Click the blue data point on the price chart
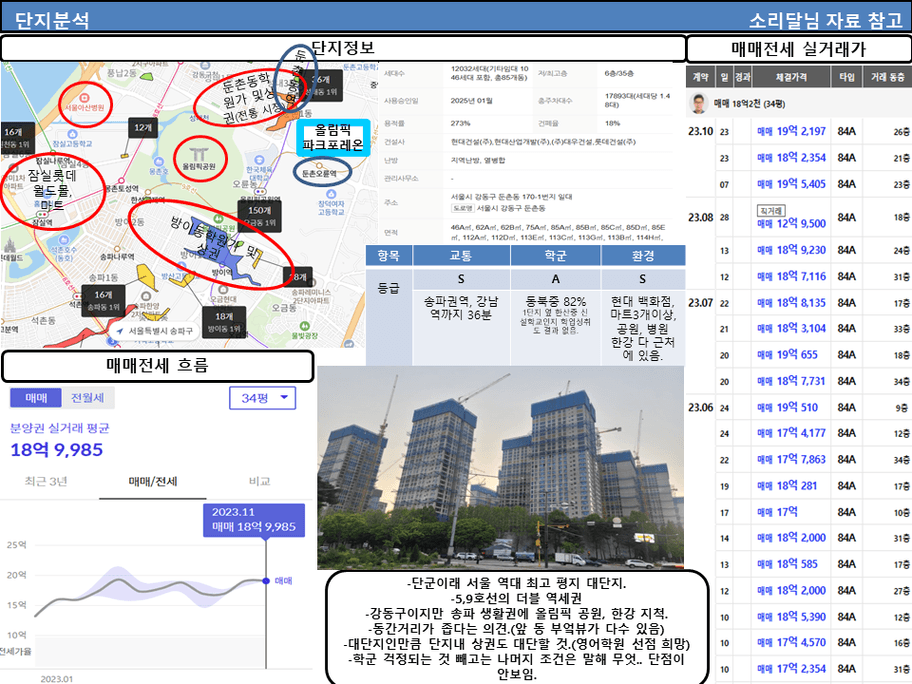The width and height of the screenshot is (912, 684). [x=266, y=580]
